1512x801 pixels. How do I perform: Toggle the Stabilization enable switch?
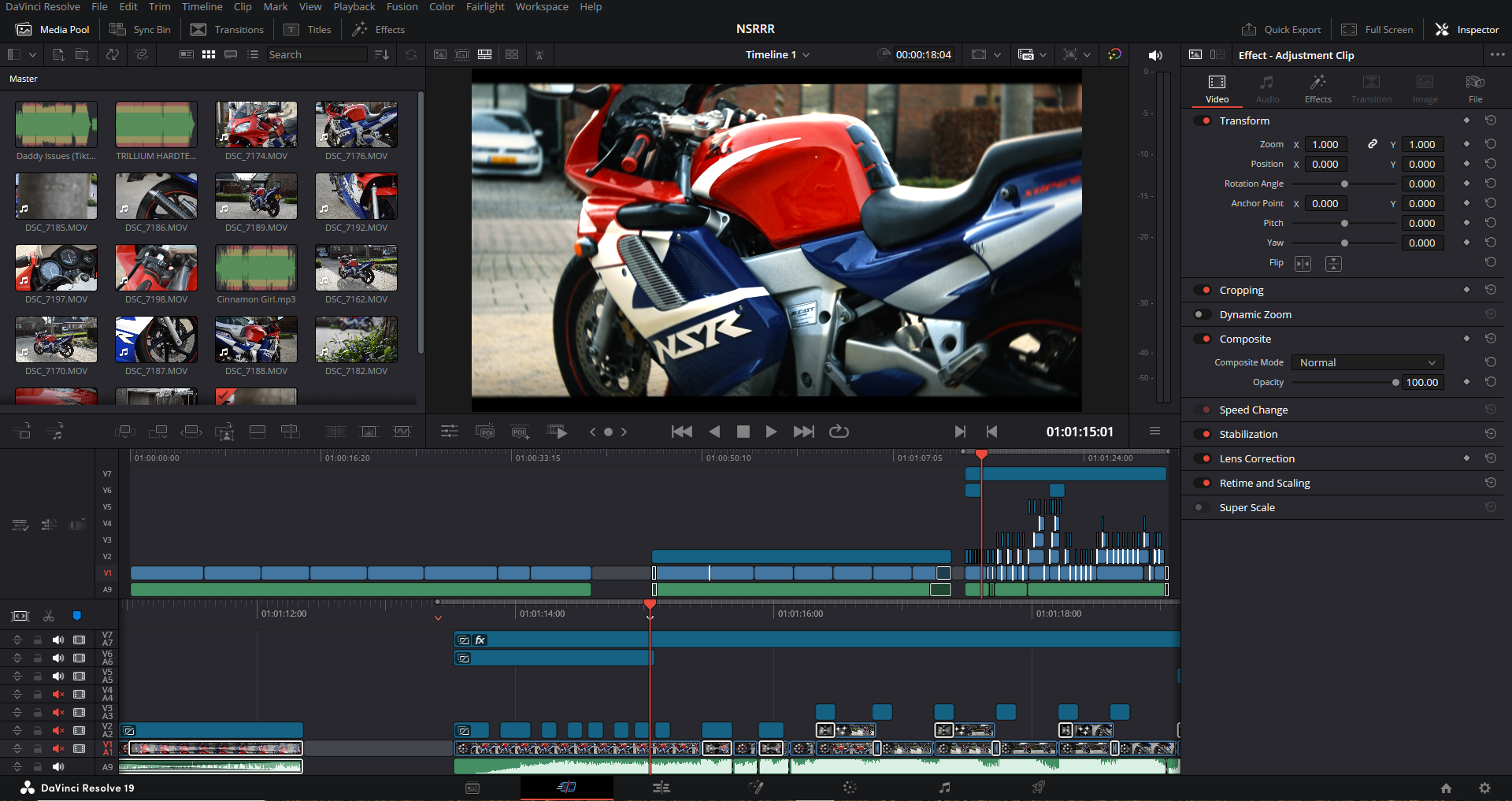coord(1203,434)
